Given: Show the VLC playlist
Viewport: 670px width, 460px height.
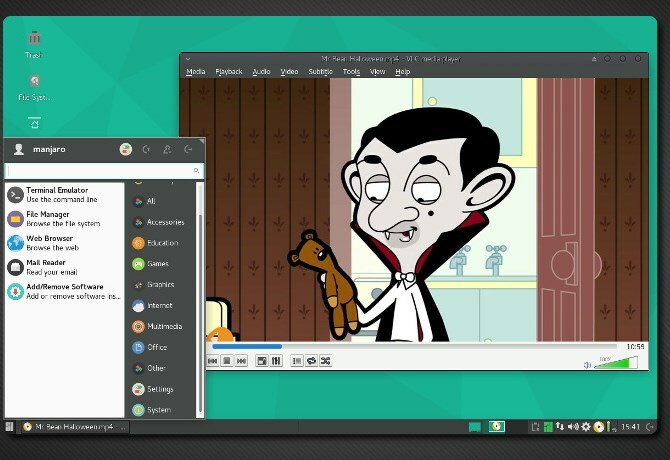Looking at the screenshot, I should tap(297, 361).
